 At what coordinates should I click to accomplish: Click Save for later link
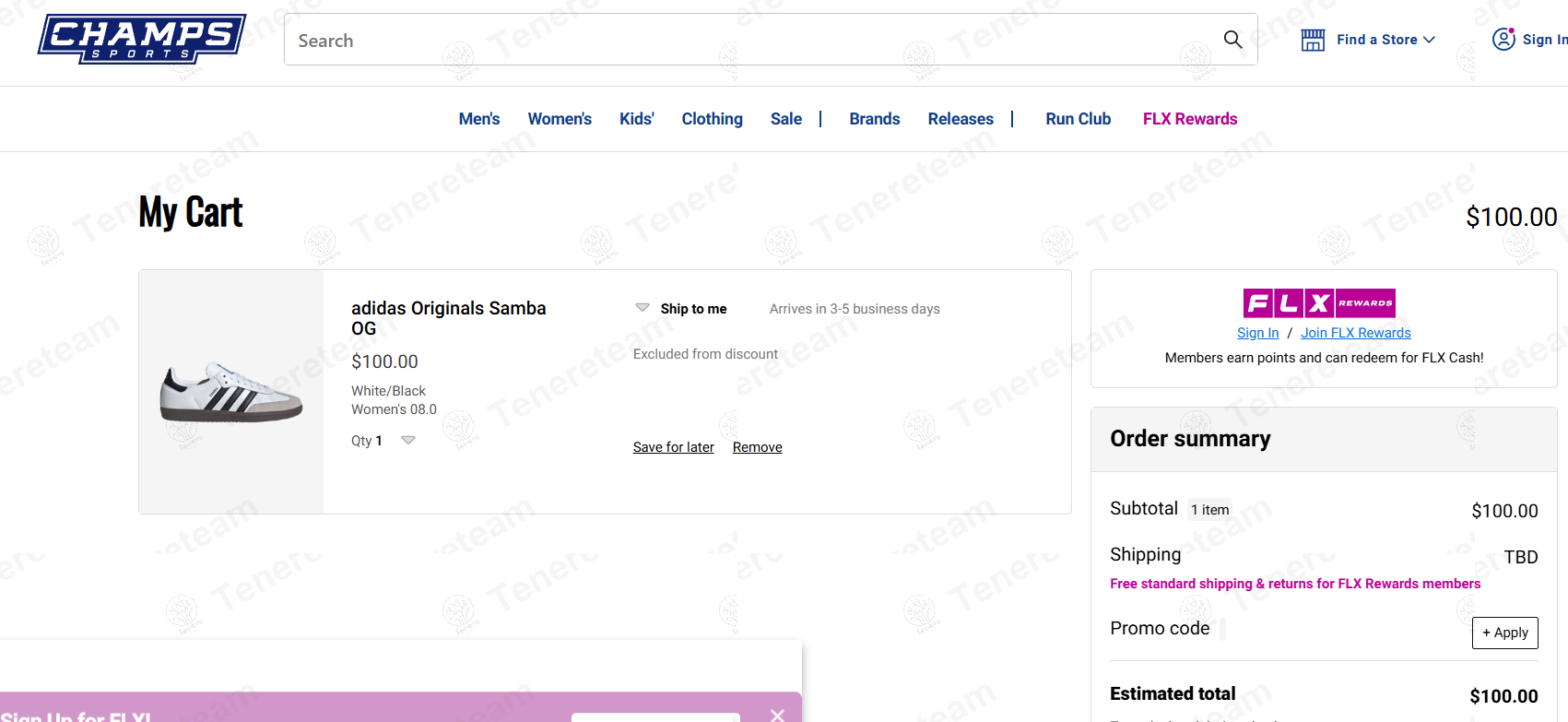[x=674, y=447]
